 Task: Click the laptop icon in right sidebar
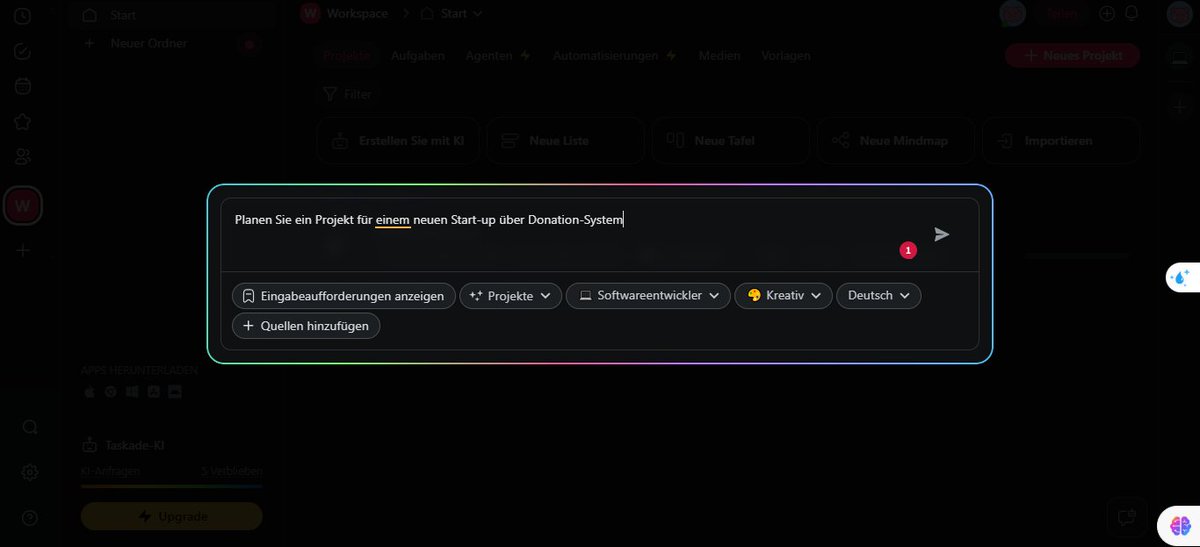[x=1180, y=58]
